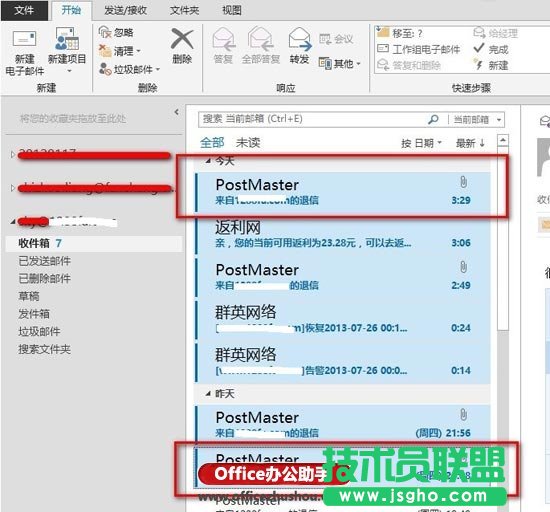Screen dimensions: 550x512
Task: Select the 收件箱 inbox folder
Action: [x=94, y=243]
